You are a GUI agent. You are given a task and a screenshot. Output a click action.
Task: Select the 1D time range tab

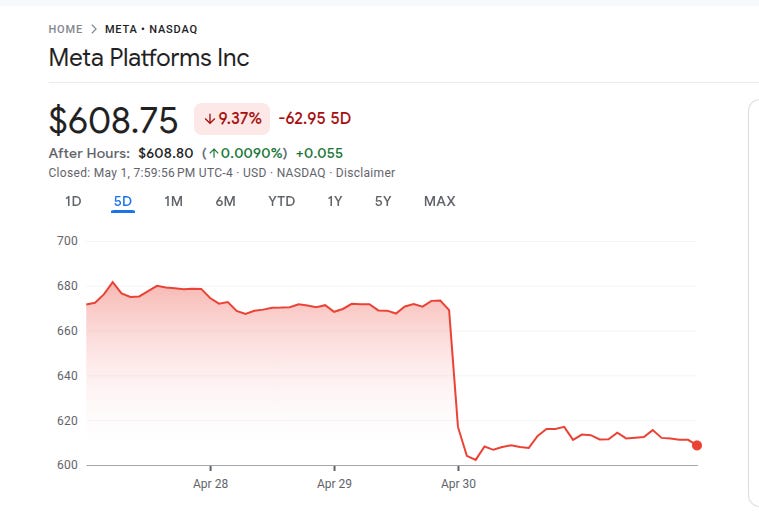tap(73, 201)
